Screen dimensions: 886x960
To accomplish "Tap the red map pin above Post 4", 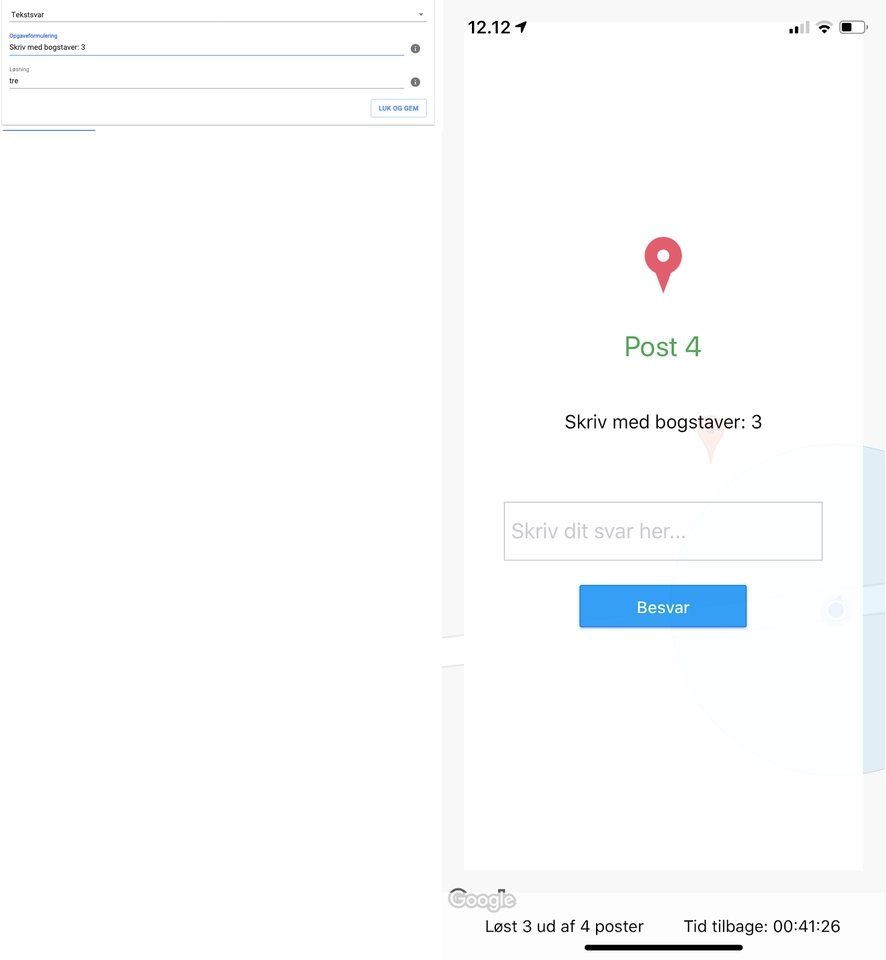I will 662,262.
